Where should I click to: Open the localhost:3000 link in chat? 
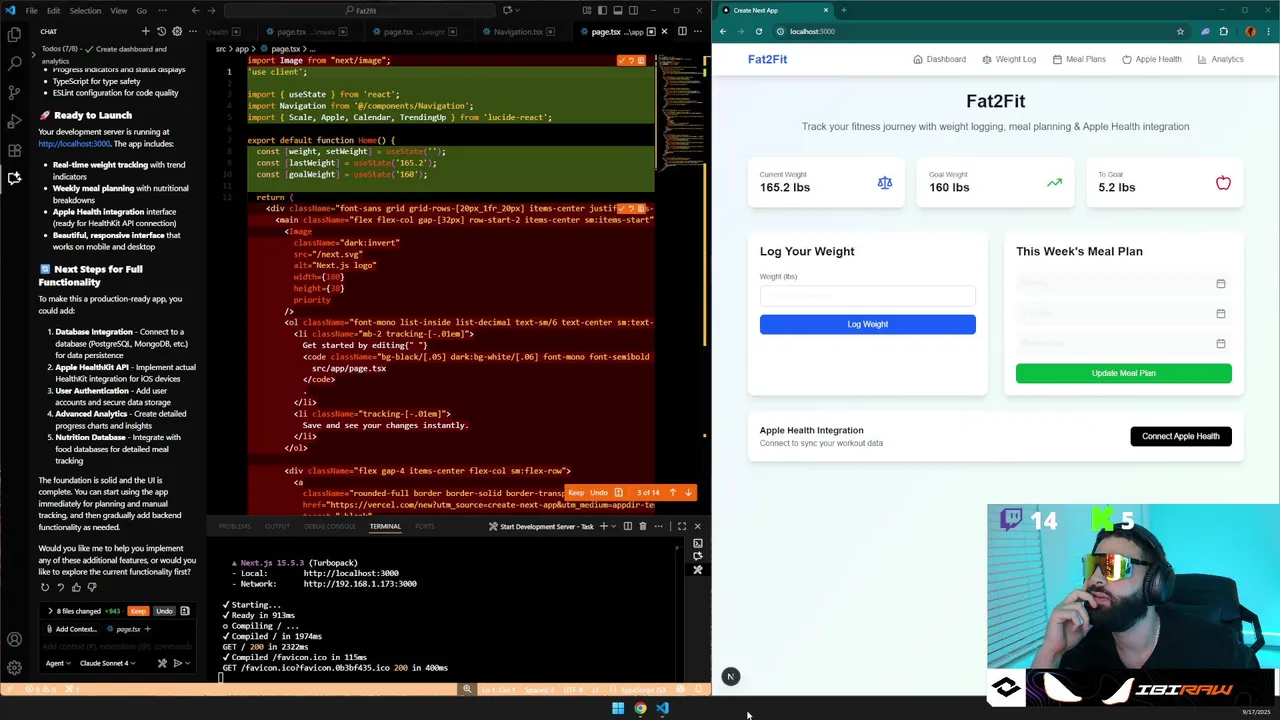74,144
